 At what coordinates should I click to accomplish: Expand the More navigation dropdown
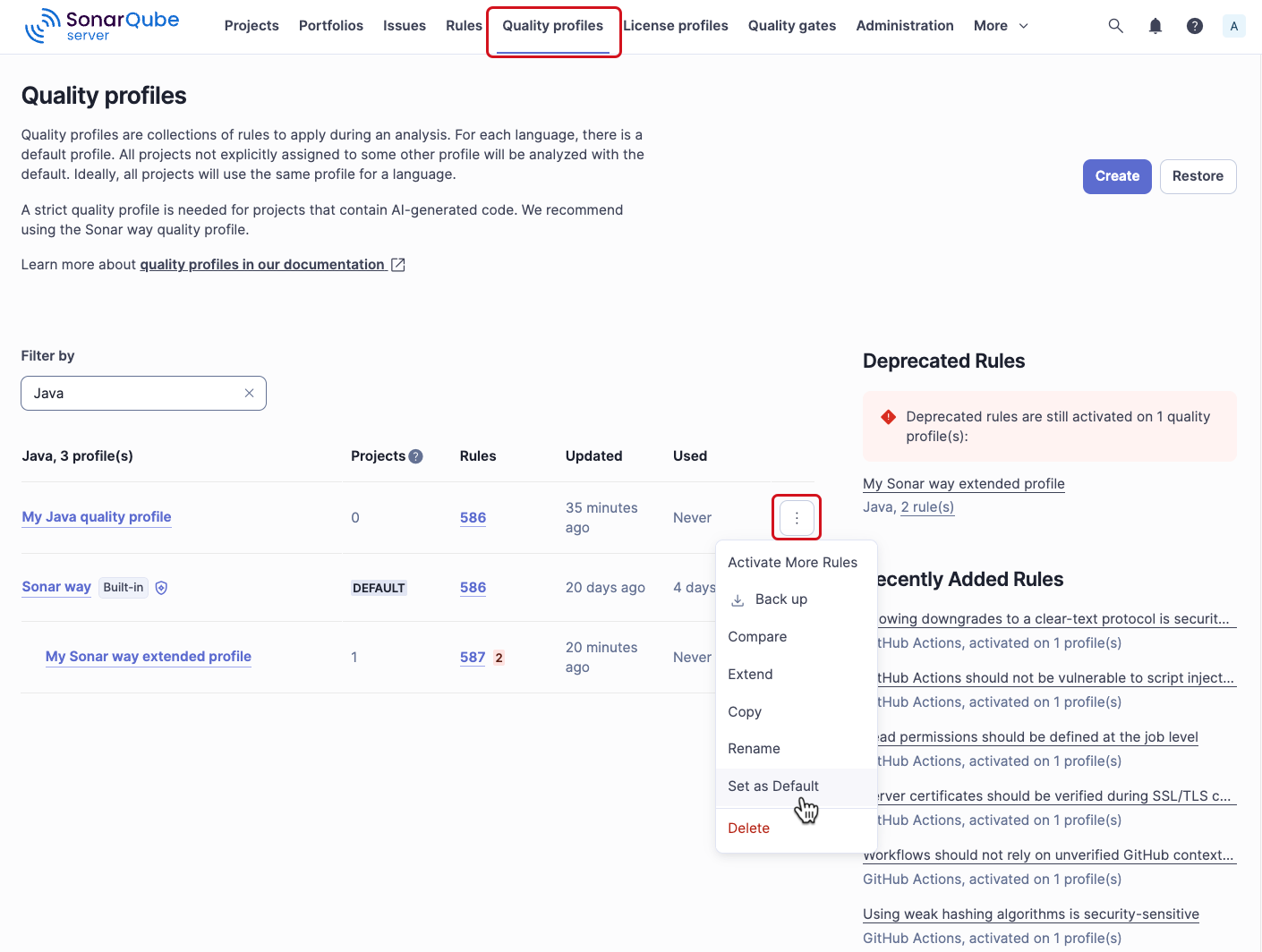click(1001, 26)
